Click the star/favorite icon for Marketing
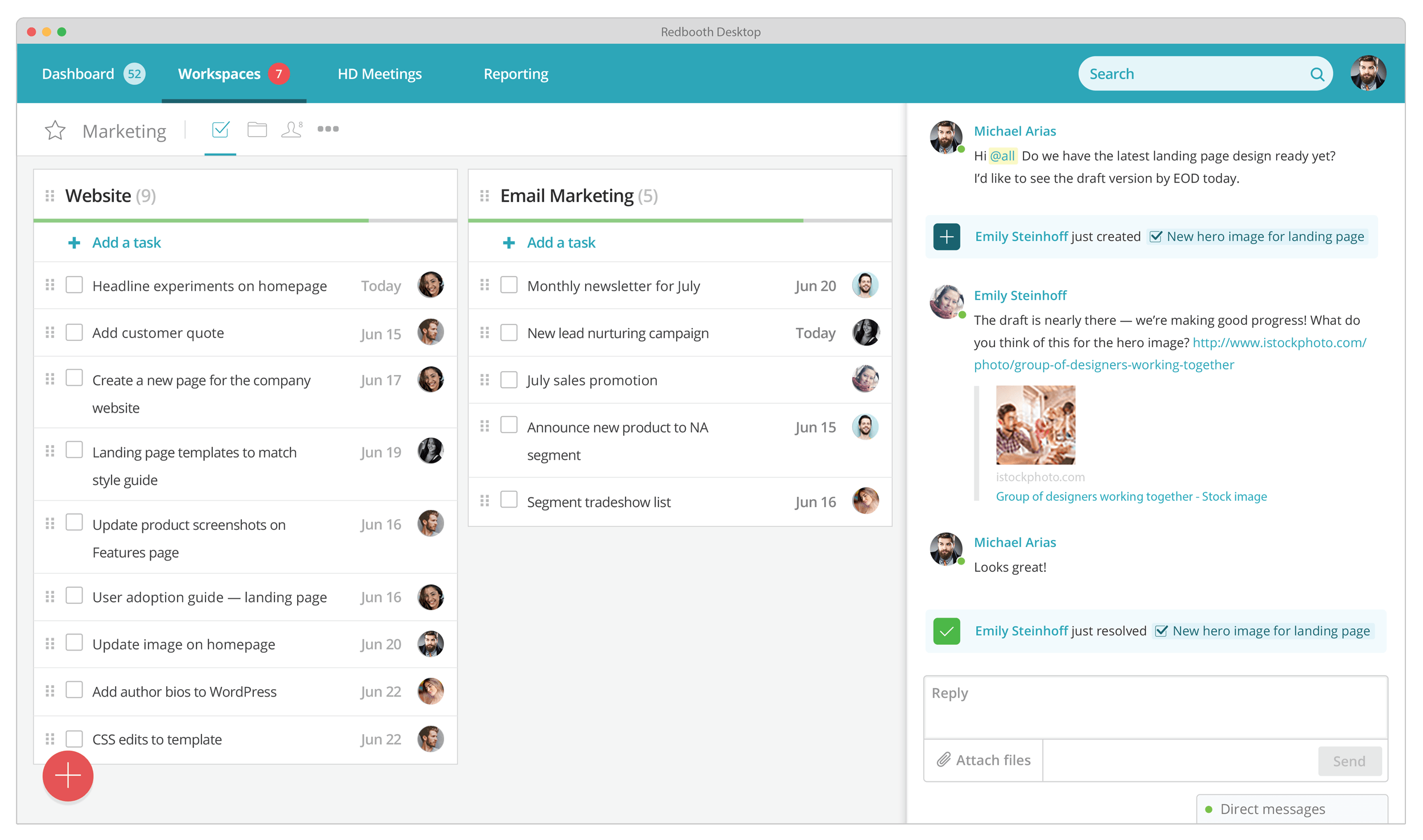Viewport: 1423px width, 840px height. (x=55, y=130)
